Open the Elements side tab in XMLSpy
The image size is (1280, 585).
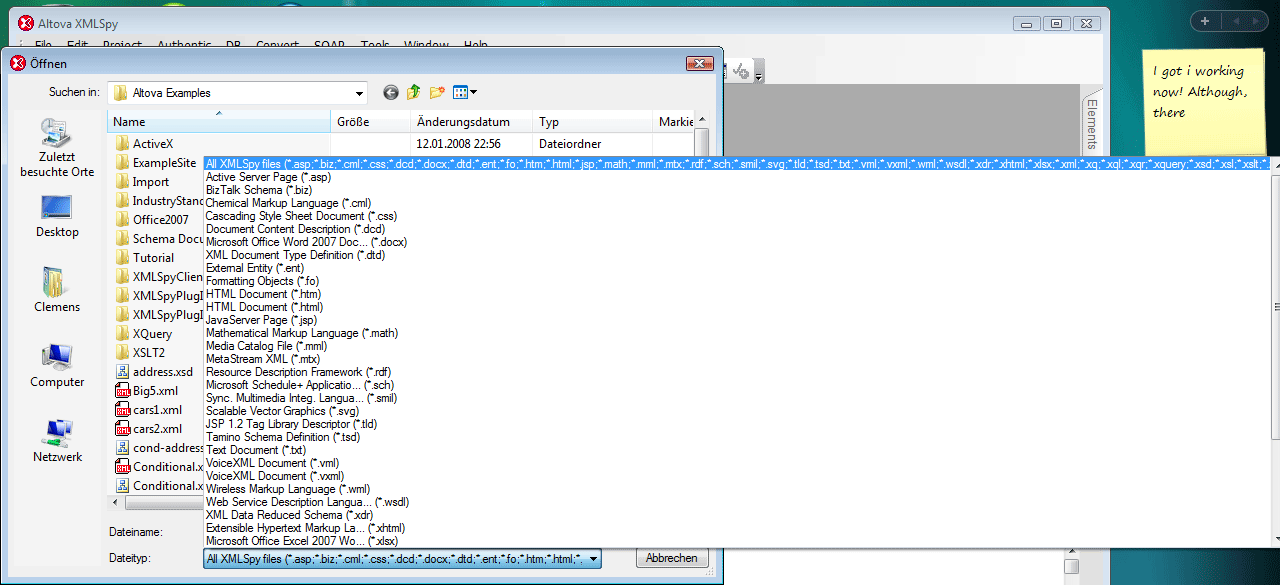(x=1091, y=124)
